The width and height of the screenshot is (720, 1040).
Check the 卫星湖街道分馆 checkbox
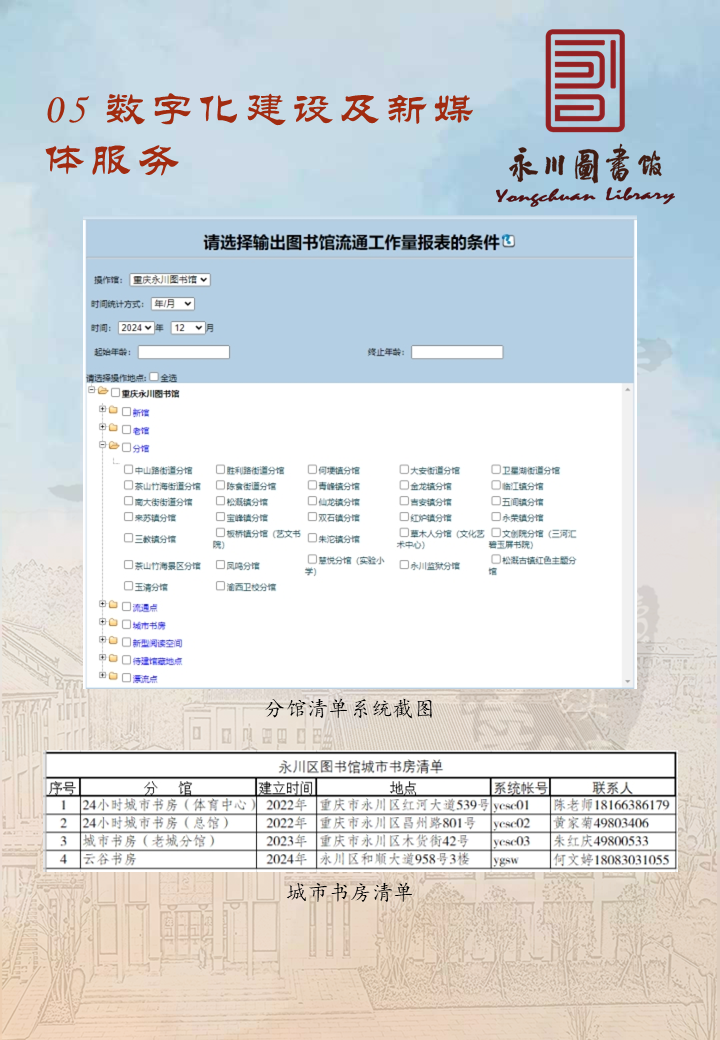click(x=495, y=469)
